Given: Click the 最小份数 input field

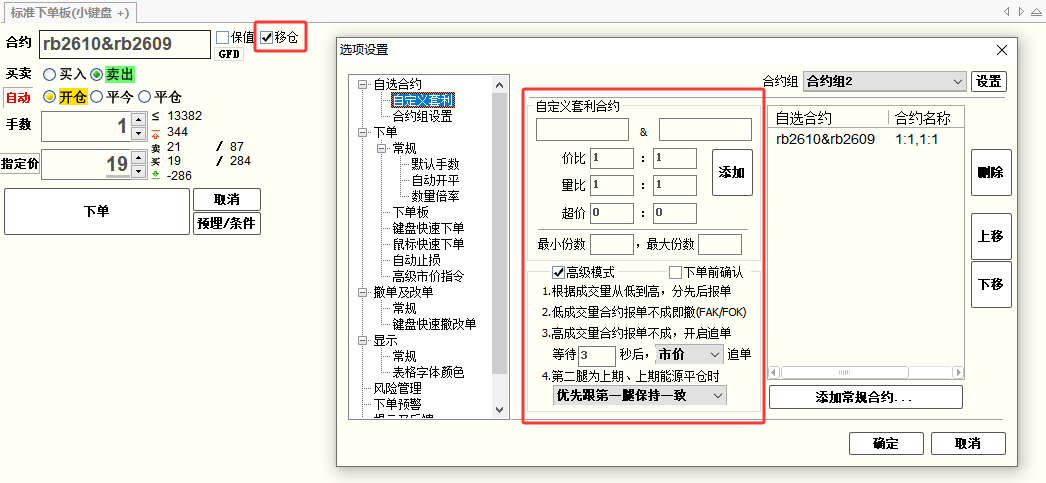Looking at the screenshot, I should pos(612,244).
